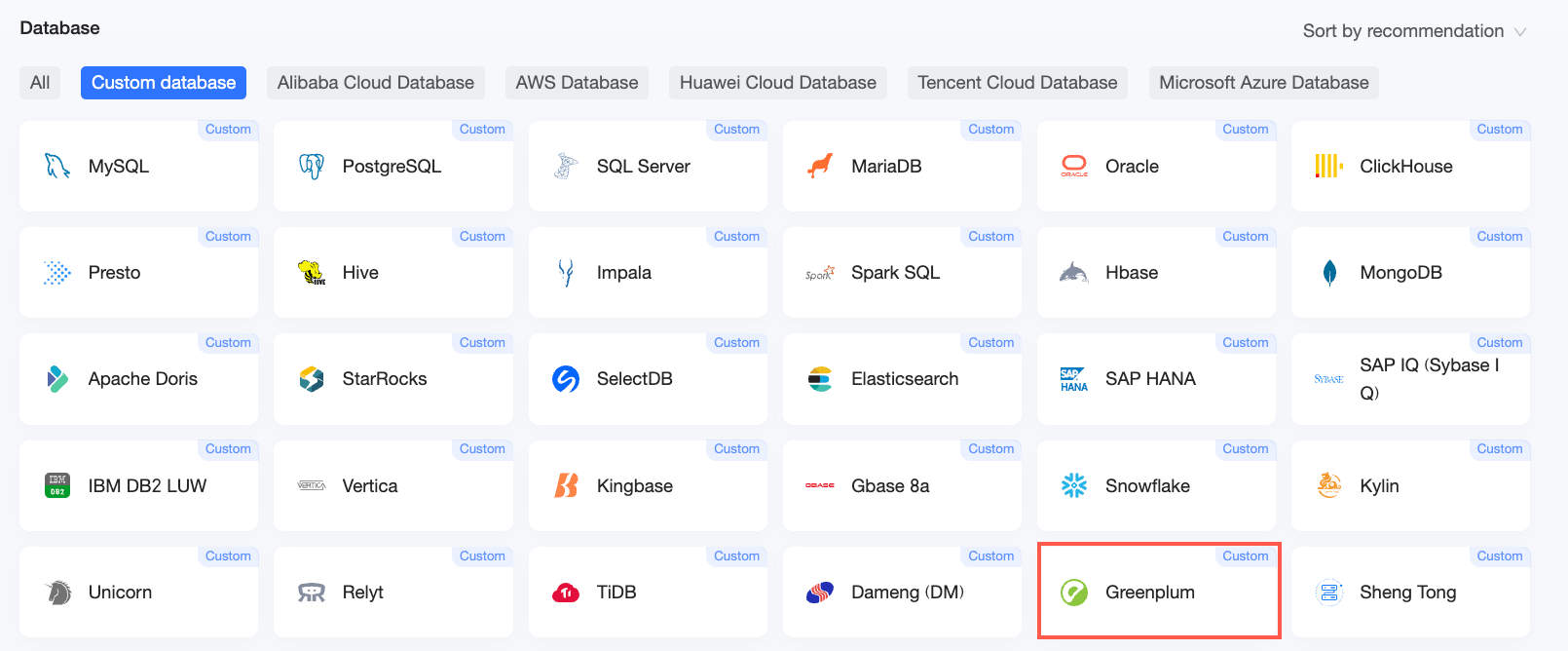
Task: Click the Custom tag on MySQL card
Action: pyautogui.click(x=228, y=130)
